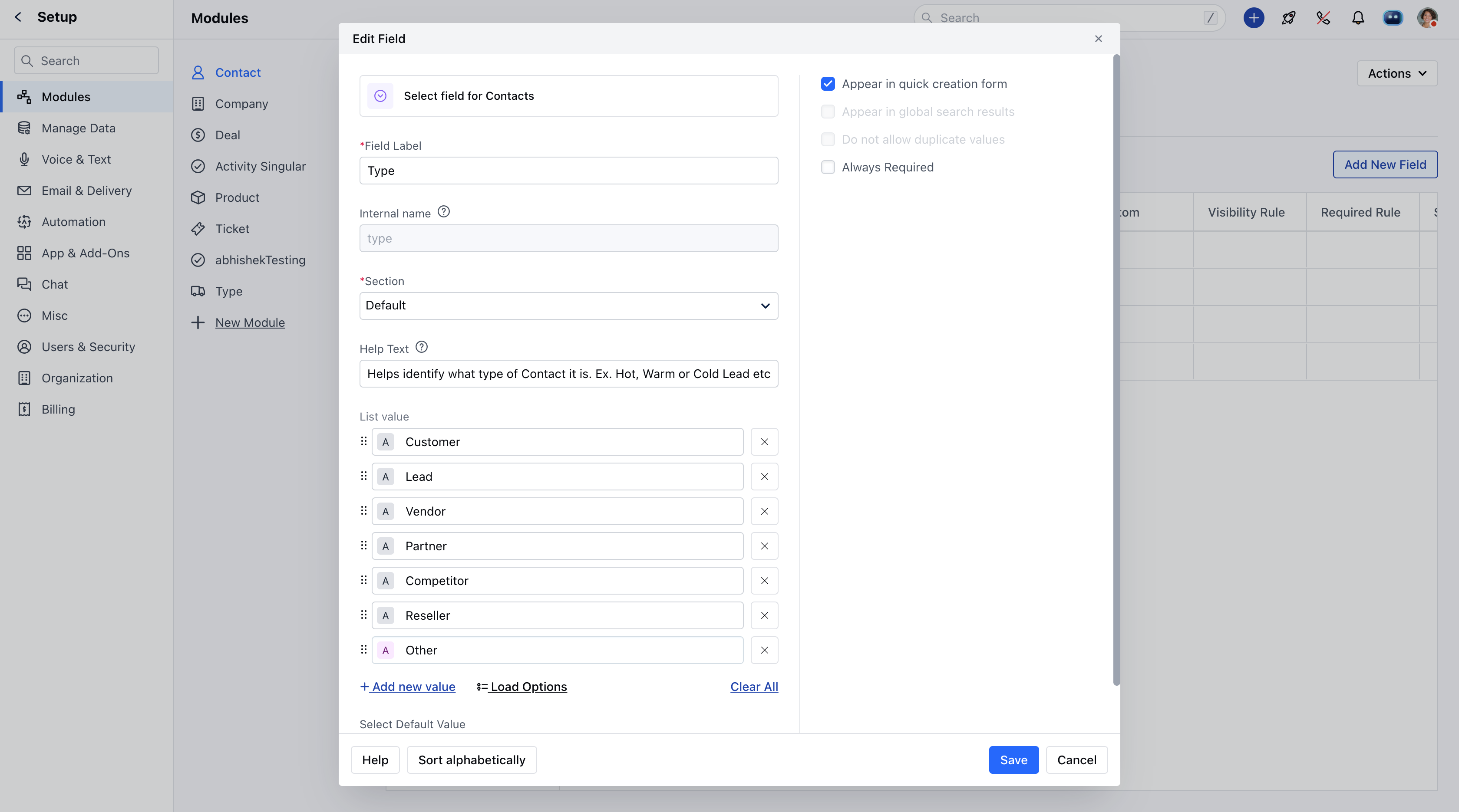
Task: Select the abhishekTesting module
Action: (x=260, y=260)
